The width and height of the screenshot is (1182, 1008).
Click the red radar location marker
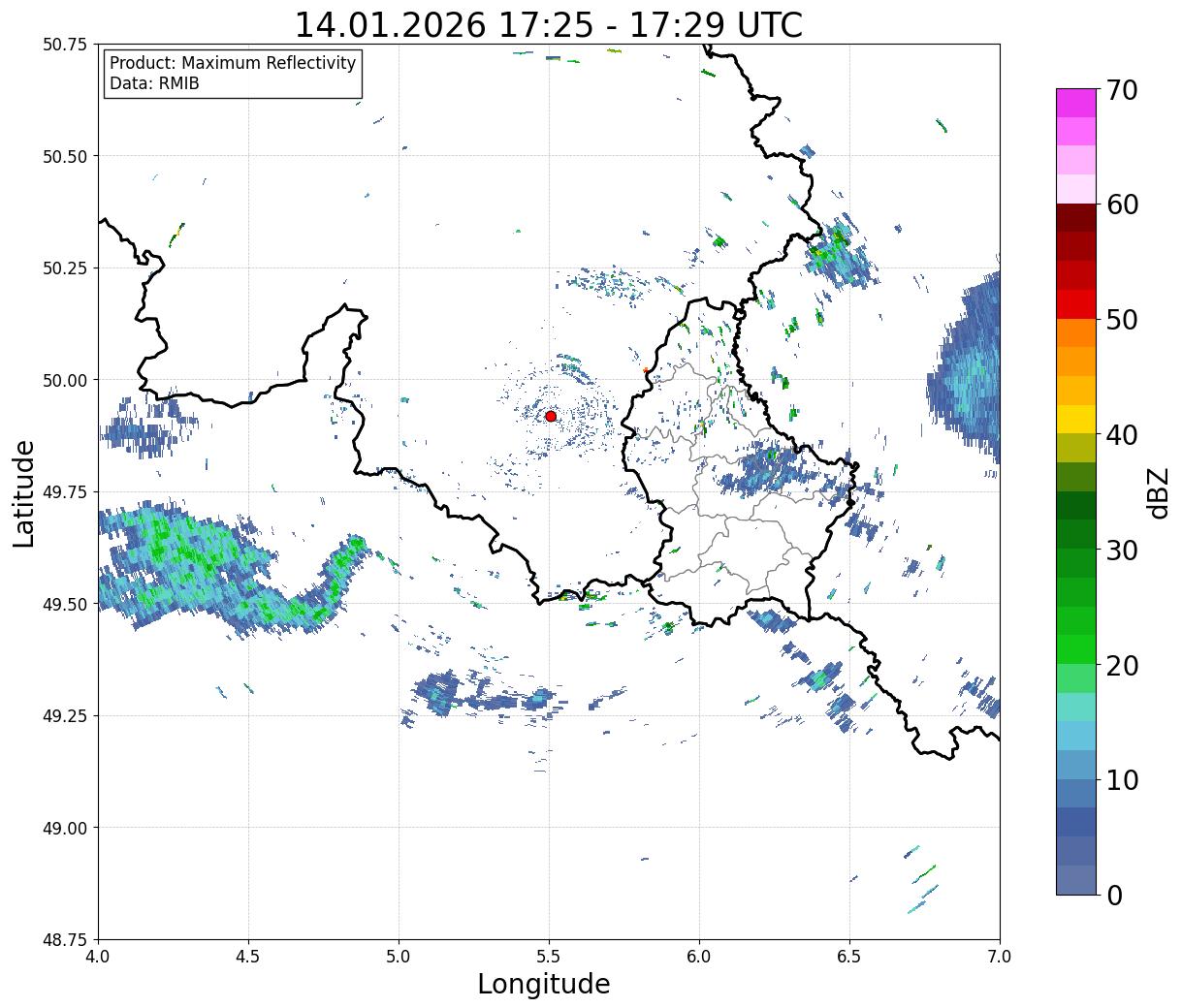pos(551,416)
